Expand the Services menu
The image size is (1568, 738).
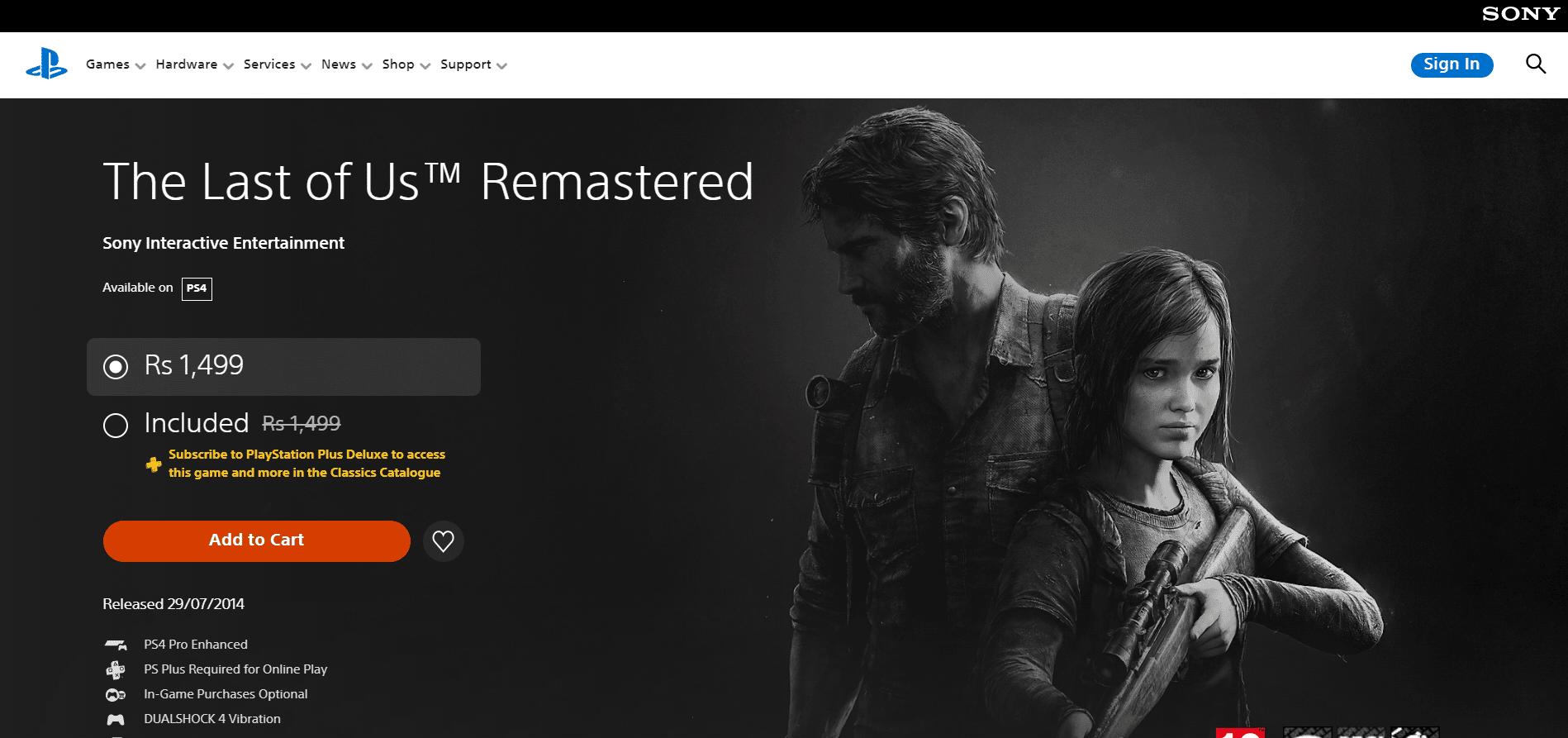[x=278, y=64]
